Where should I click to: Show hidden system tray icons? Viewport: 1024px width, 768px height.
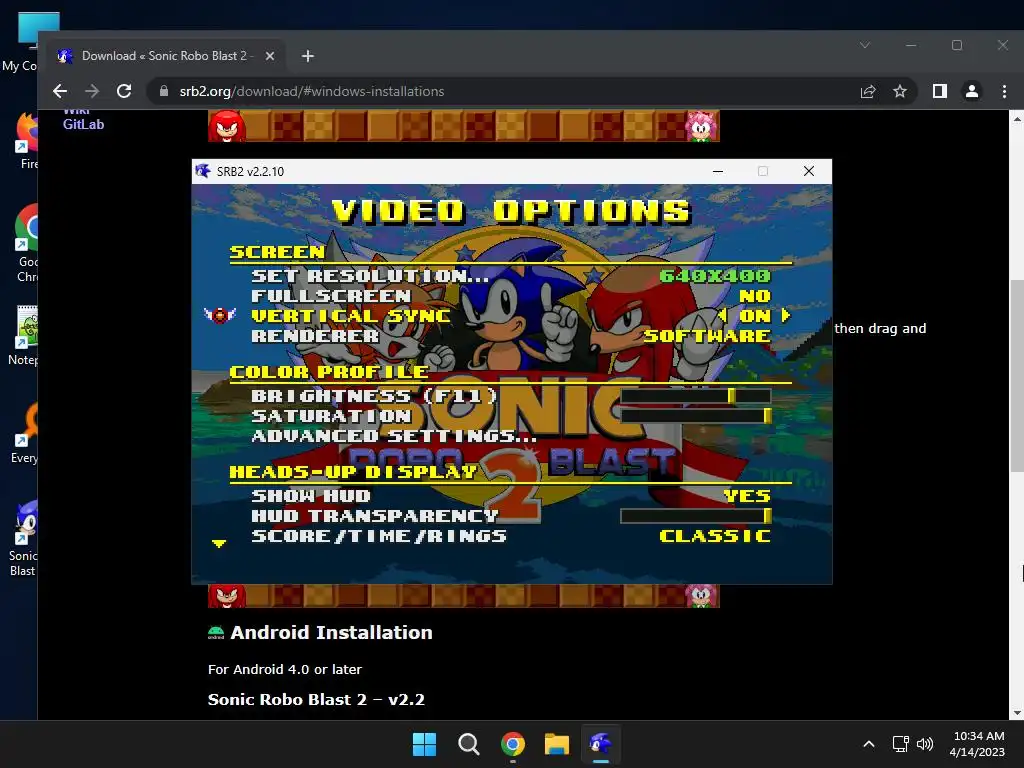coord(869,744)
